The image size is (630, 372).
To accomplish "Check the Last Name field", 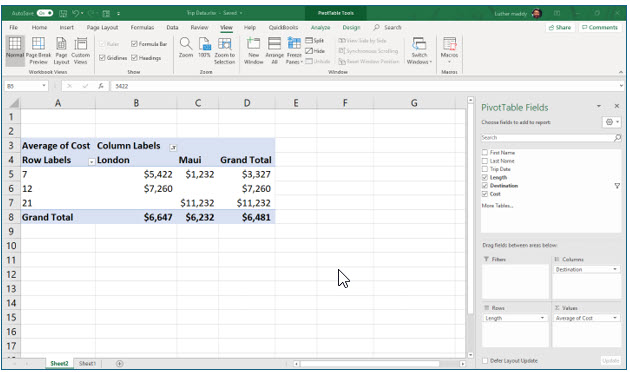I will click(x=485, y=161).
